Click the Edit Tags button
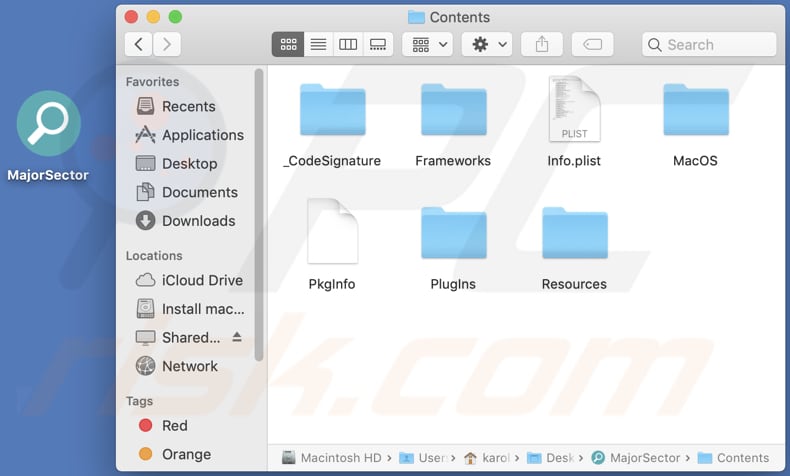 pos(592,45)
